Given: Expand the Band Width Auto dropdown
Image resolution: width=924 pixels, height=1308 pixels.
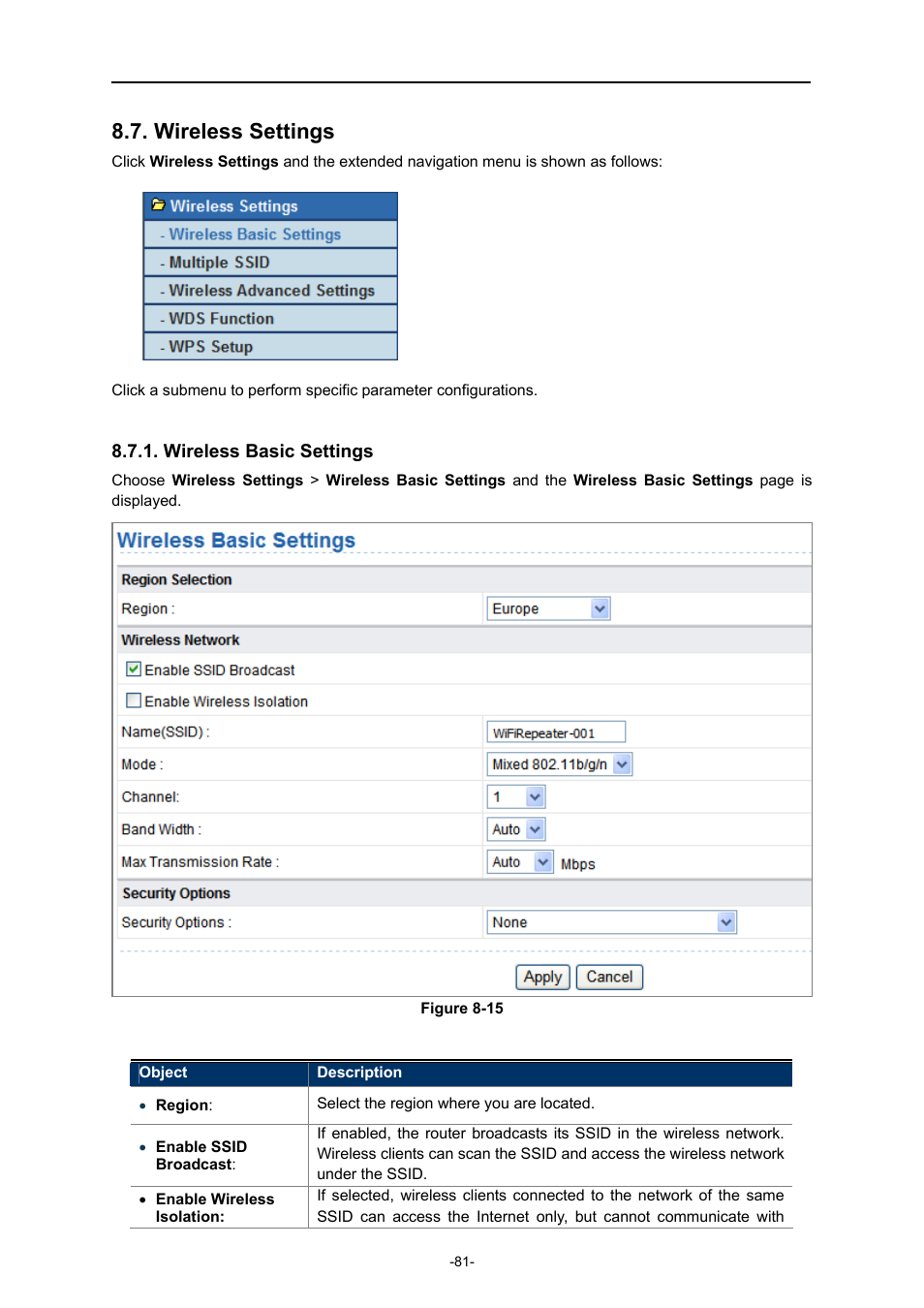Looking at the screenshot, I should (x=516, y=829).
